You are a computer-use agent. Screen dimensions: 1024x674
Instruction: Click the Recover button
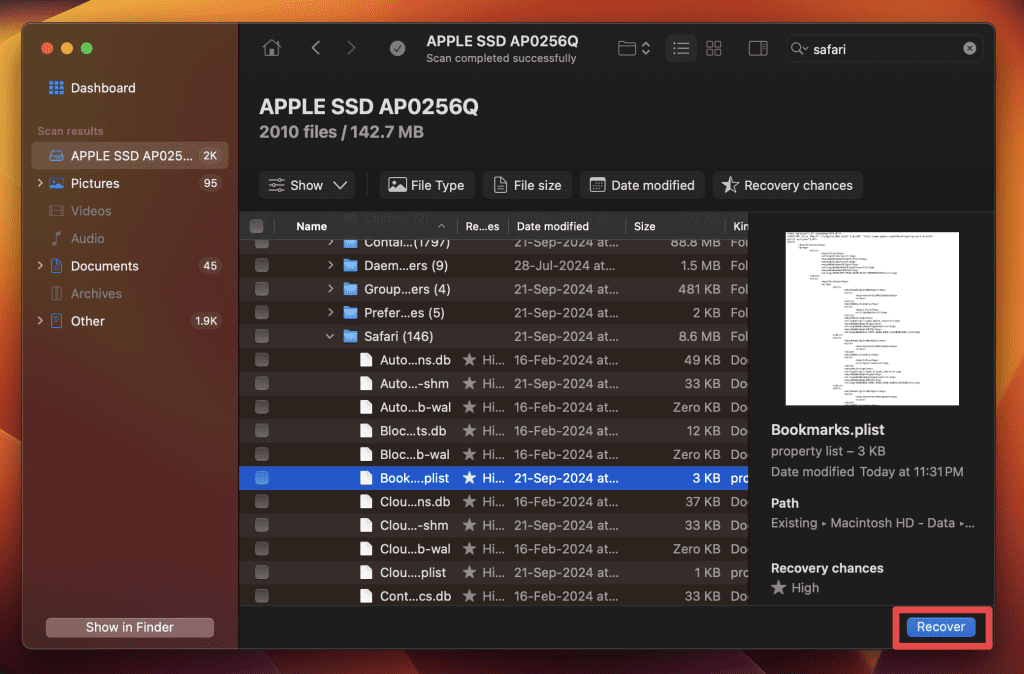pos(940,627)
